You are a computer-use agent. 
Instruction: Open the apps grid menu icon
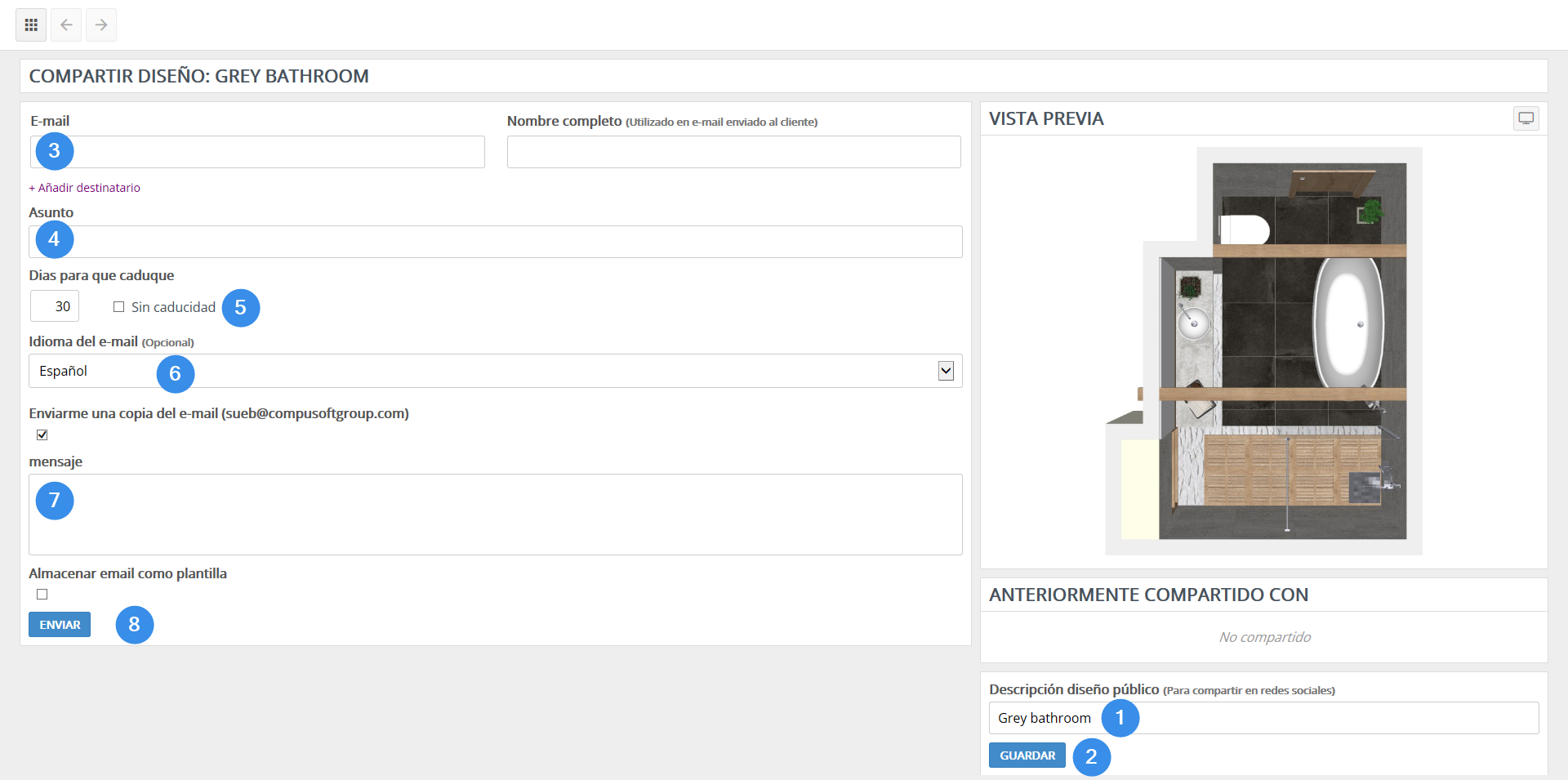coord(31,25)
